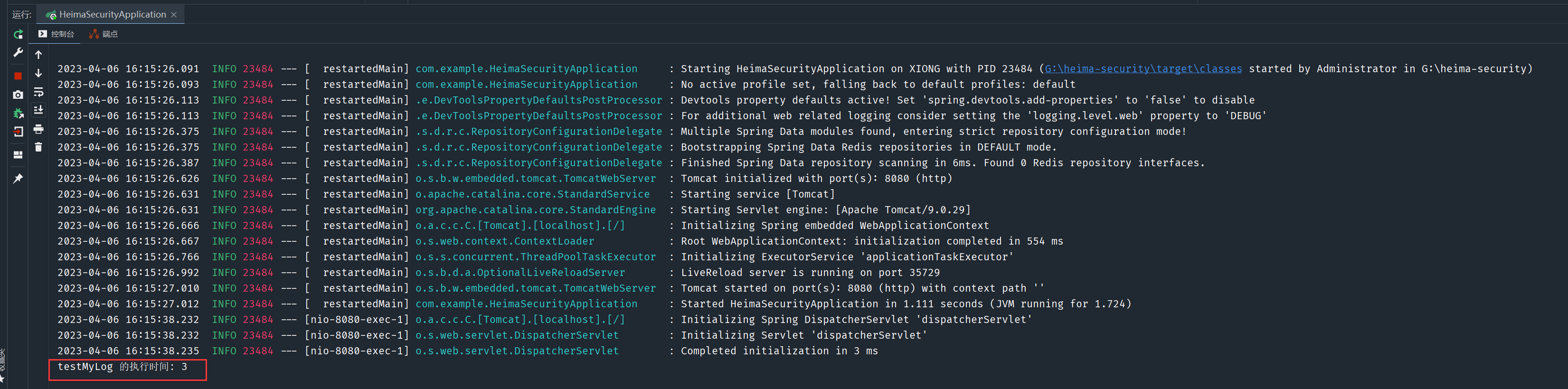Stop the running application with the red square
The image size is (1568, 389).
tap(18, 76)
